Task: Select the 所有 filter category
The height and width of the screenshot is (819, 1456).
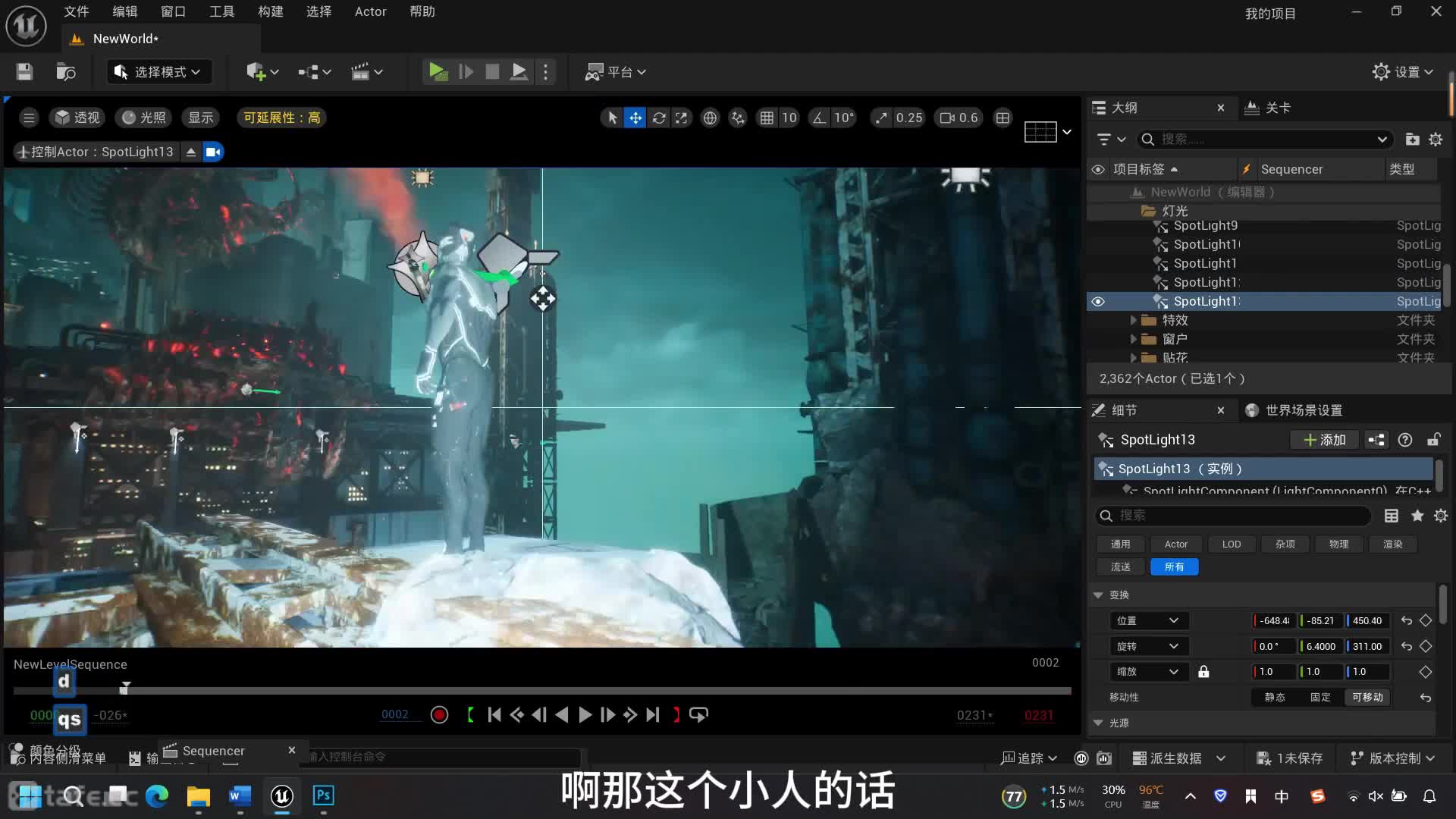Action: (1174, 567)
